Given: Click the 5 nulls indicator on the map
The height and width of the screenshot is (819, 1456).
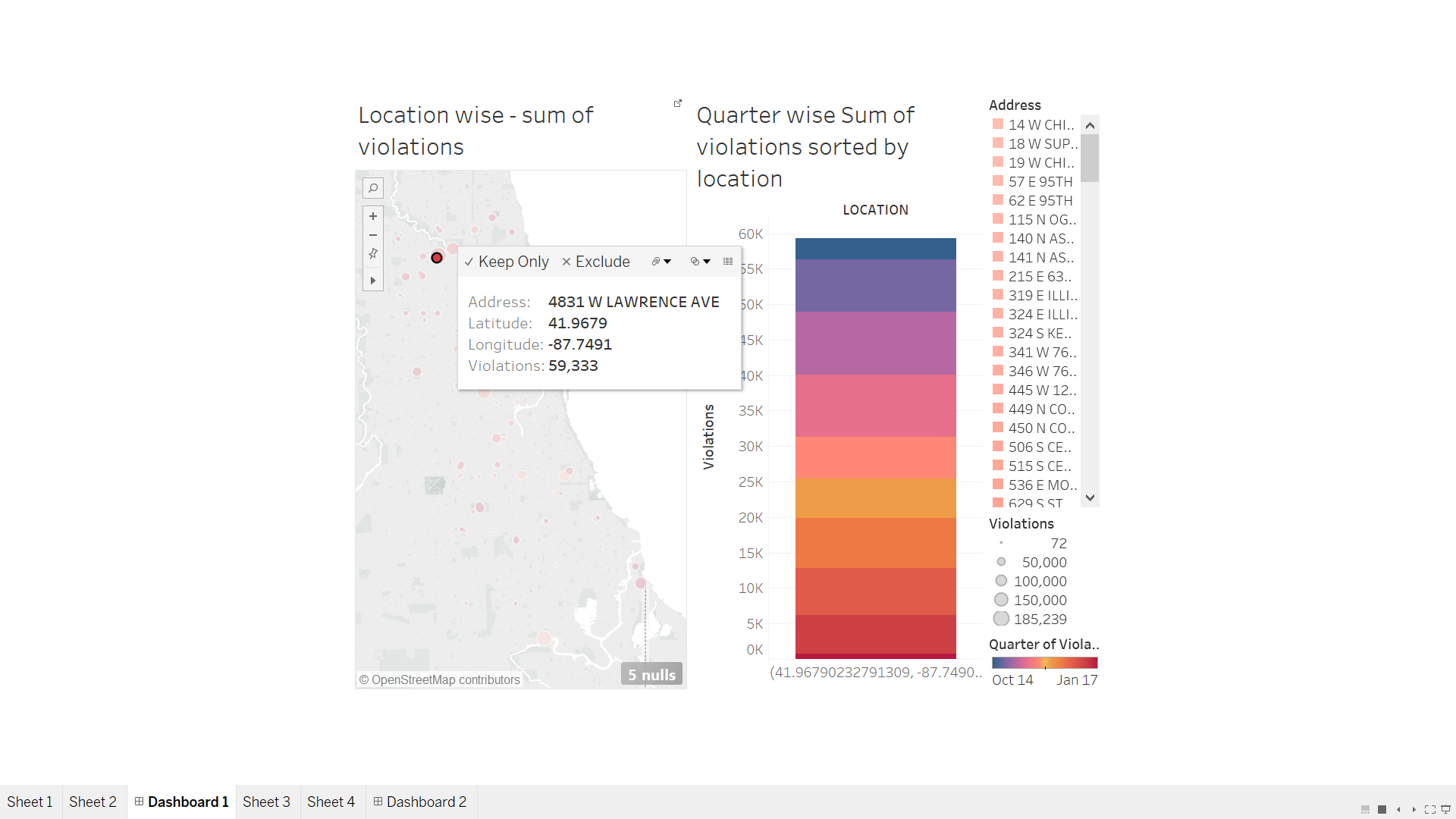Looking at the screenshot, I should coord(651,674).
